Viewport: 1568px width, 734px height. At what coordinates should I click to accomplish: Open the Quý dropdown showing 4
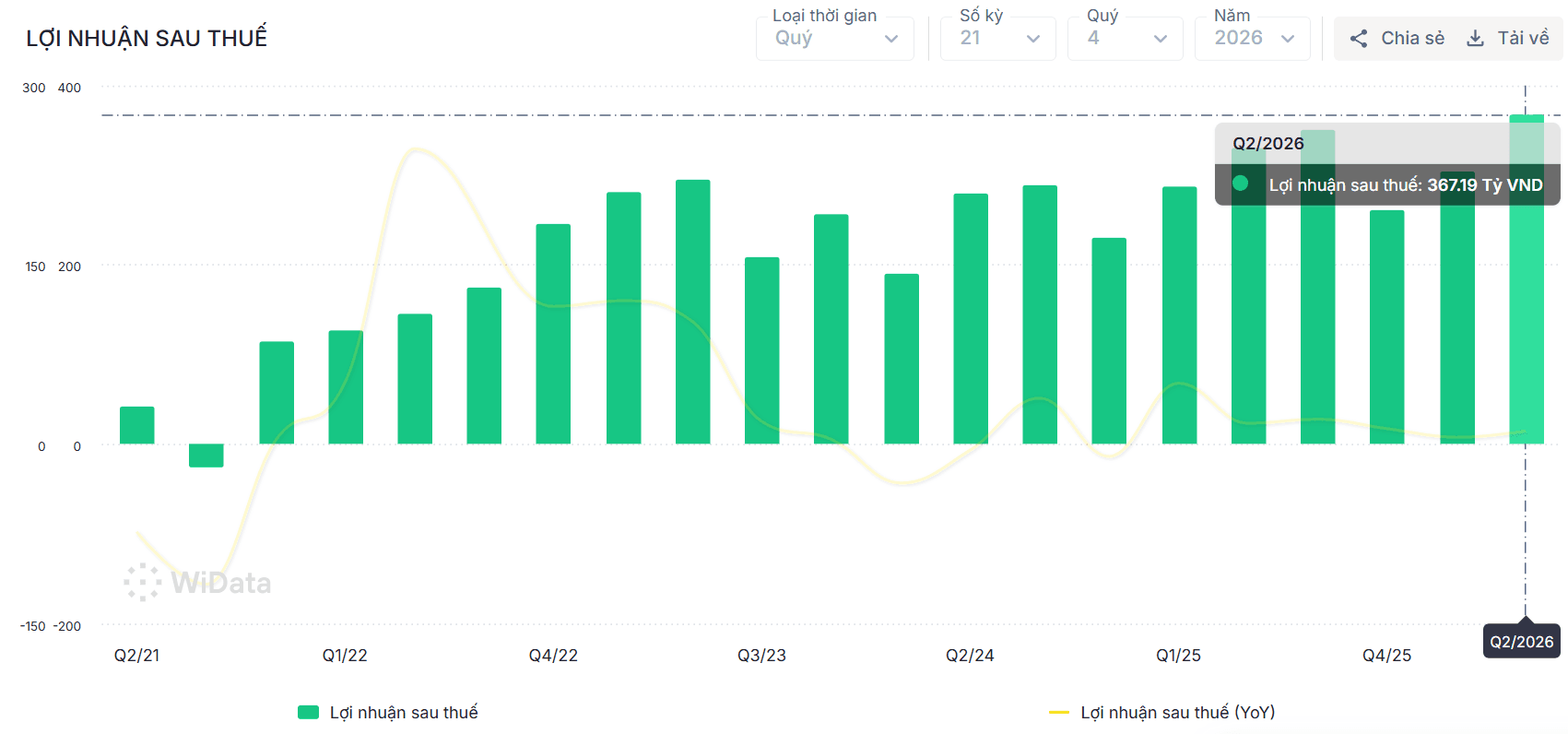coord(1126,39)
